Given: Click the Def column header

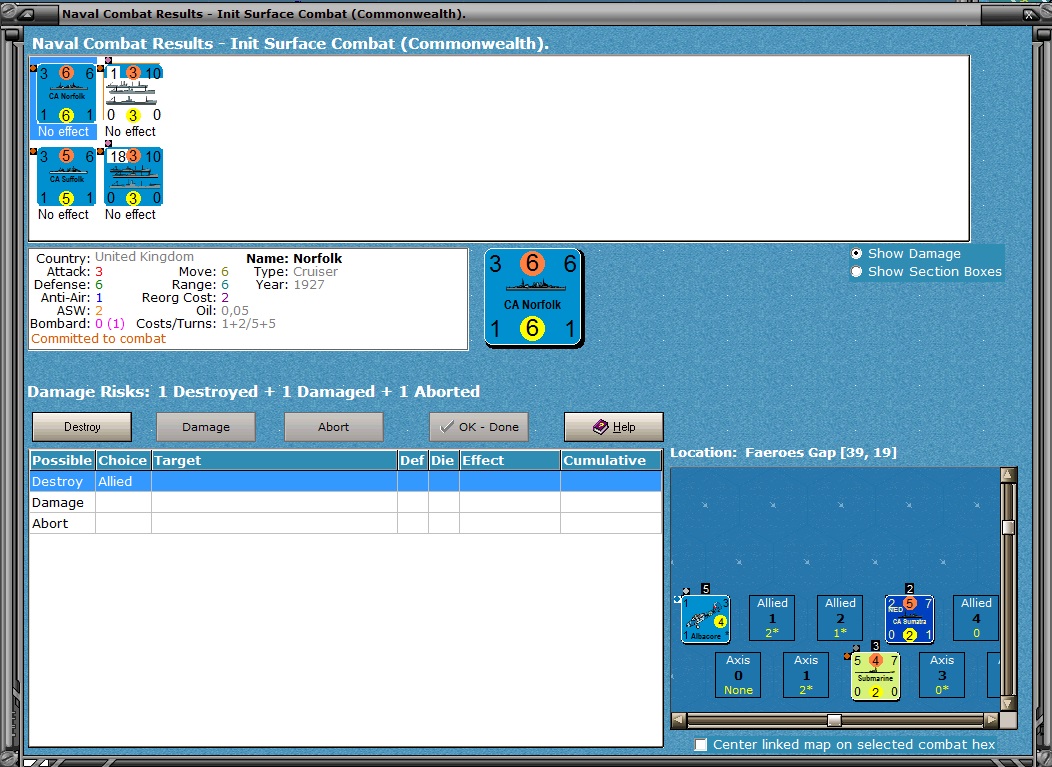Looking at the screenshot, I should point(413,460).
